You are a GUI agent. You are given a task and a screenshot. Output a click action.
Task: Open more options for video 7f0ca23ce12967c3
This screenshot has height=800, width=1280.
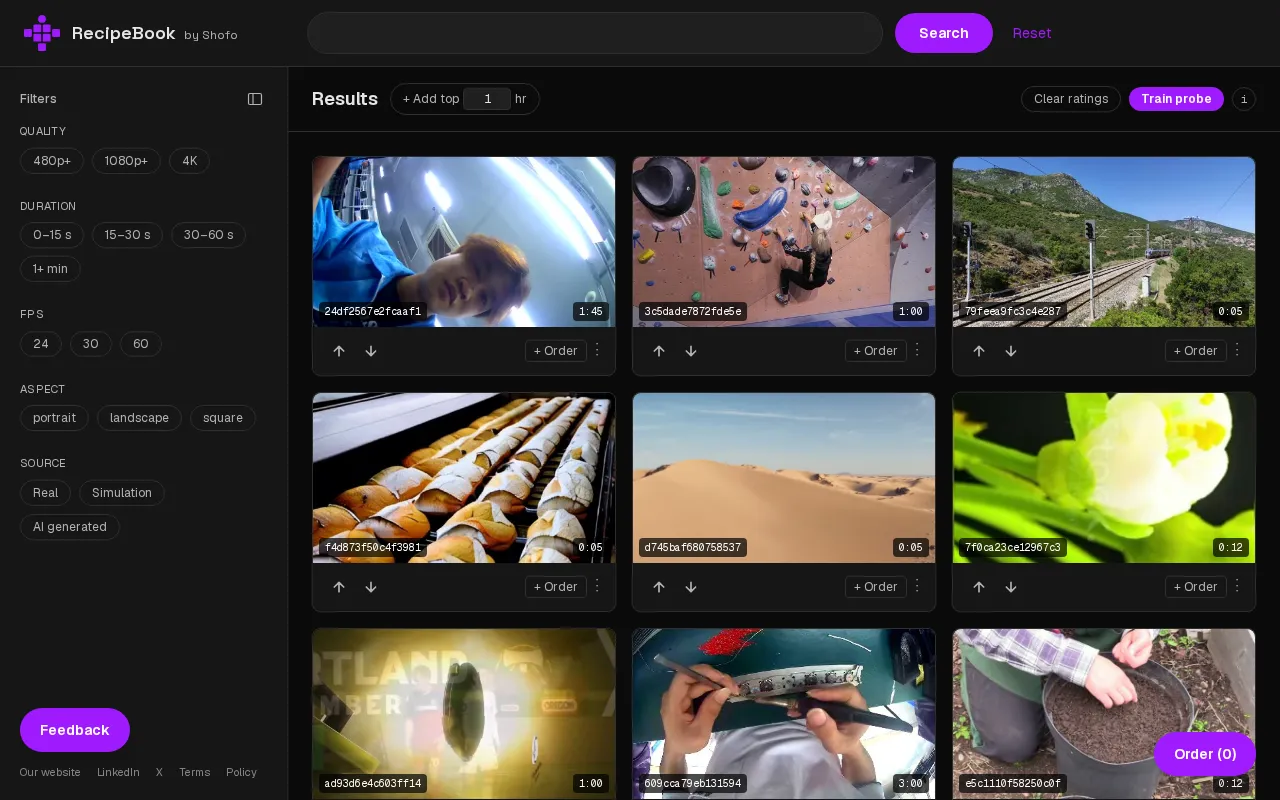click(x=1237, y=586)
